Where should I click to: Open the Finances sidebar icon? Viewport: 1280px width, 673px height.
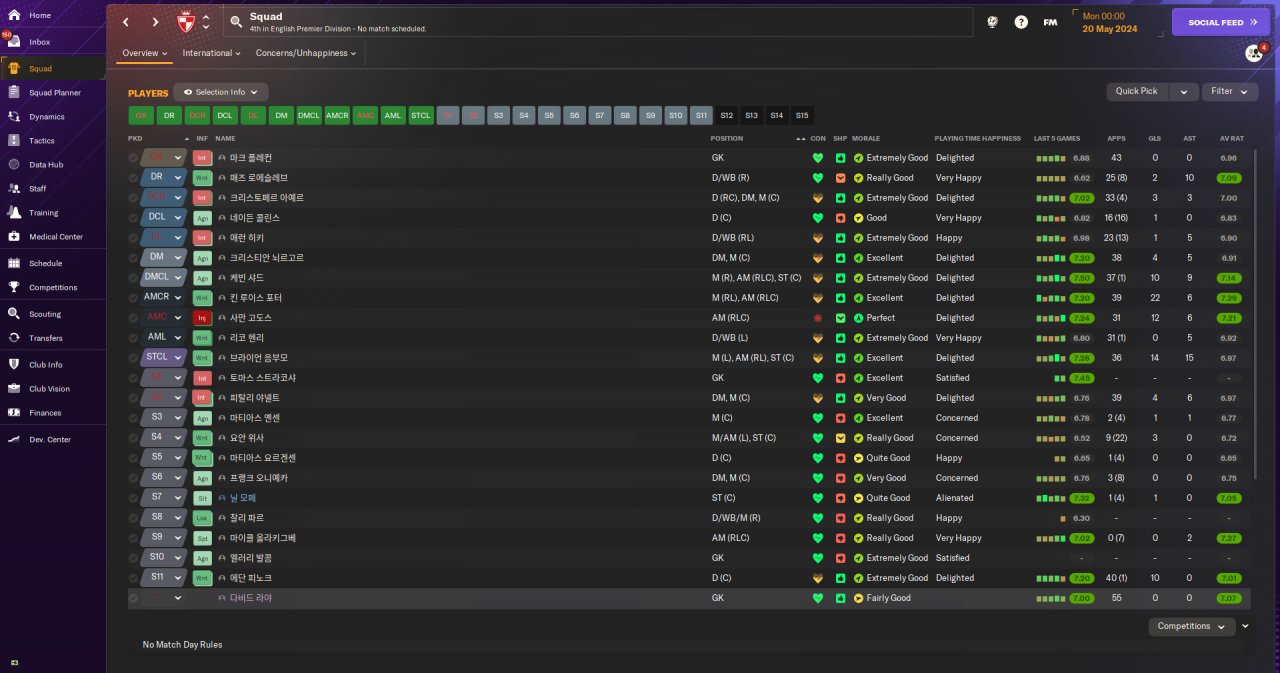pyautogui.click(x=14, y=412)
